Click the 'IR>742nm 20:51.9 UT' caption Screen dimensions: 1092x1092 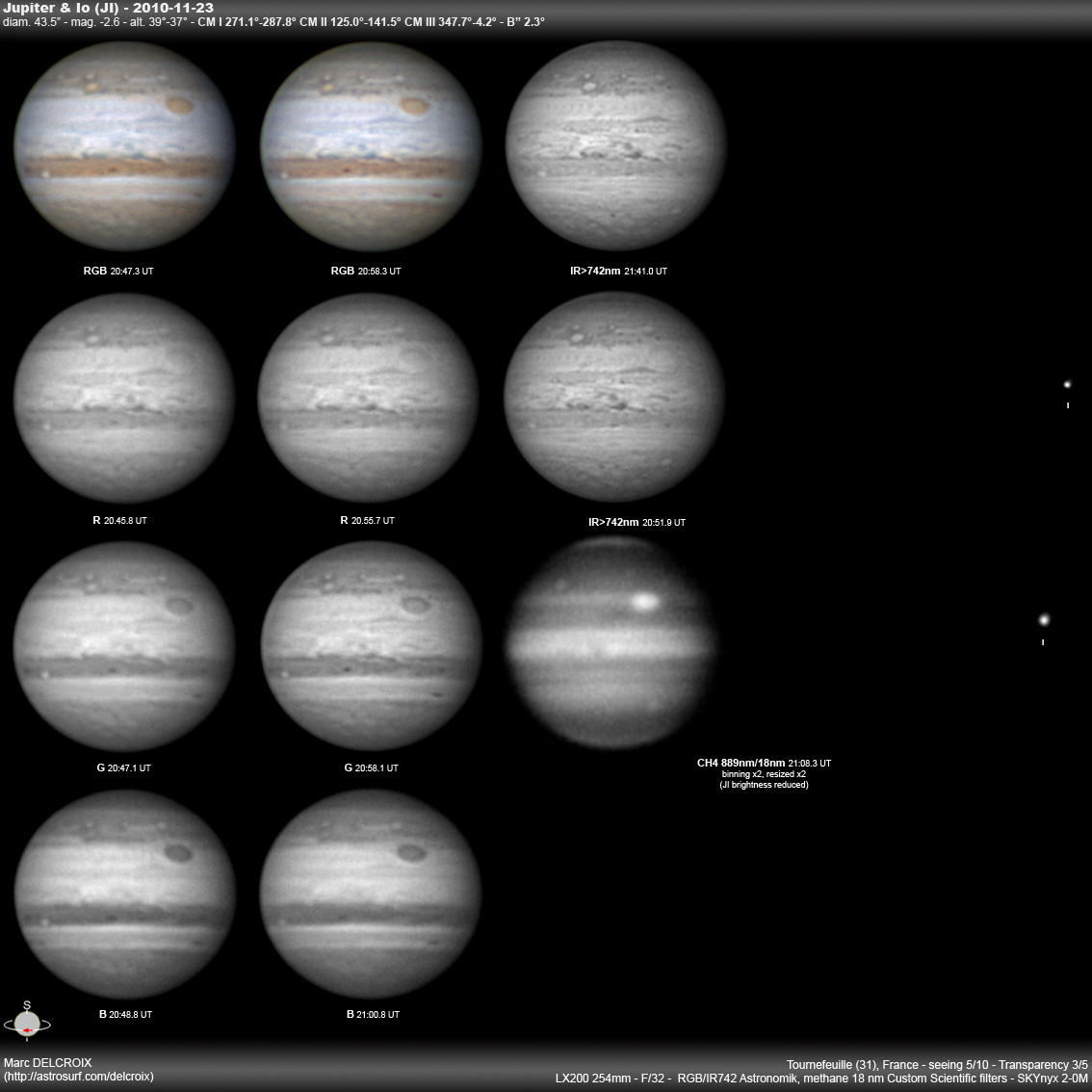tap(637, 522)
